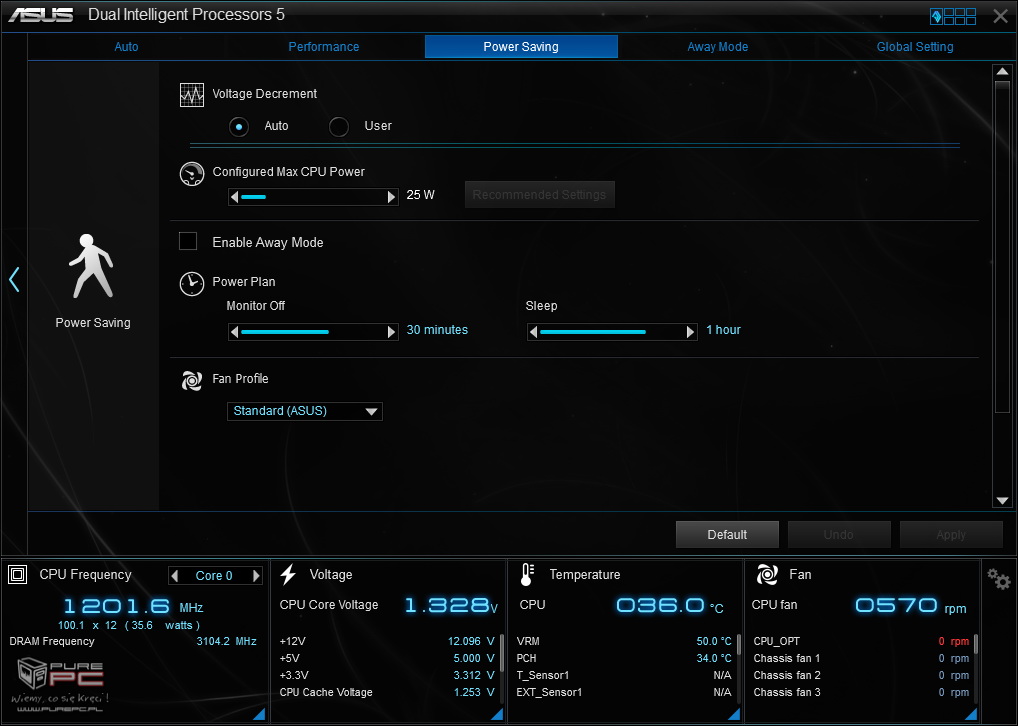Image resolution: width=1018 pixels, height=726 pixels.
Task: Click the Monitor Off slider track
Action: point(313,332)
